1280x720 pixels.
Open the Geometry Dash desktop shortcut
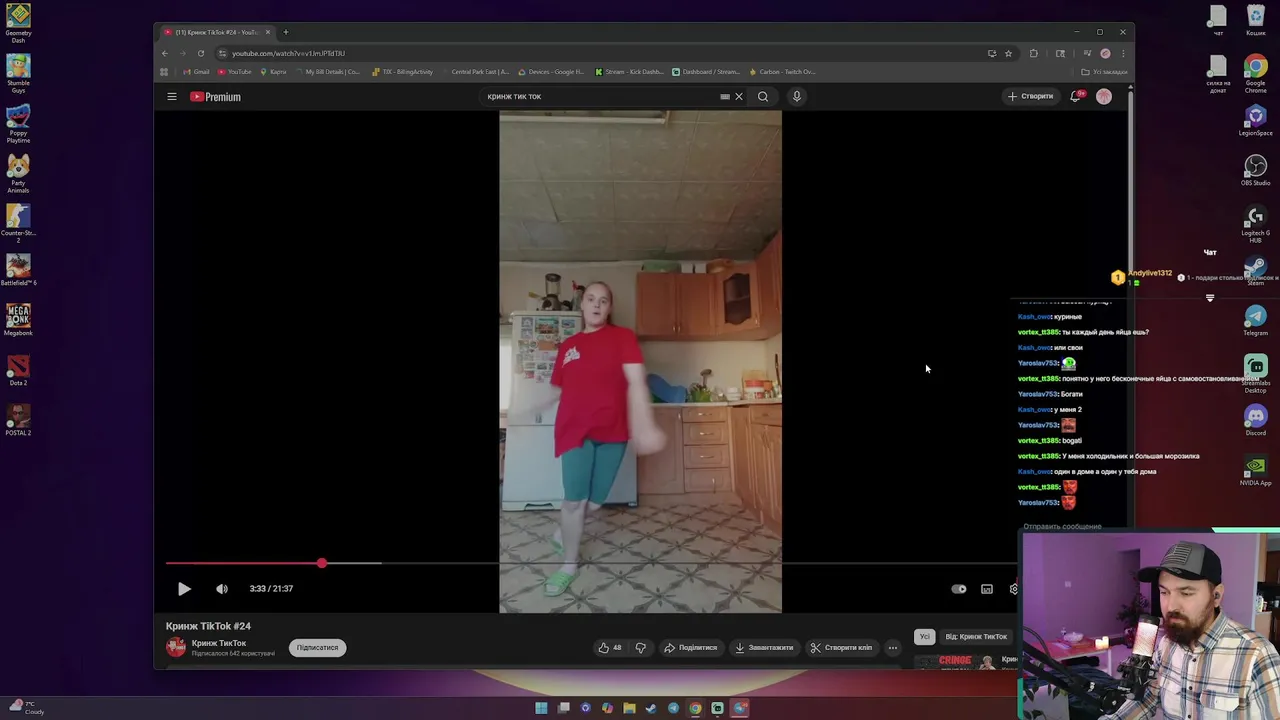pyautogui.click(x=18, y=24)
